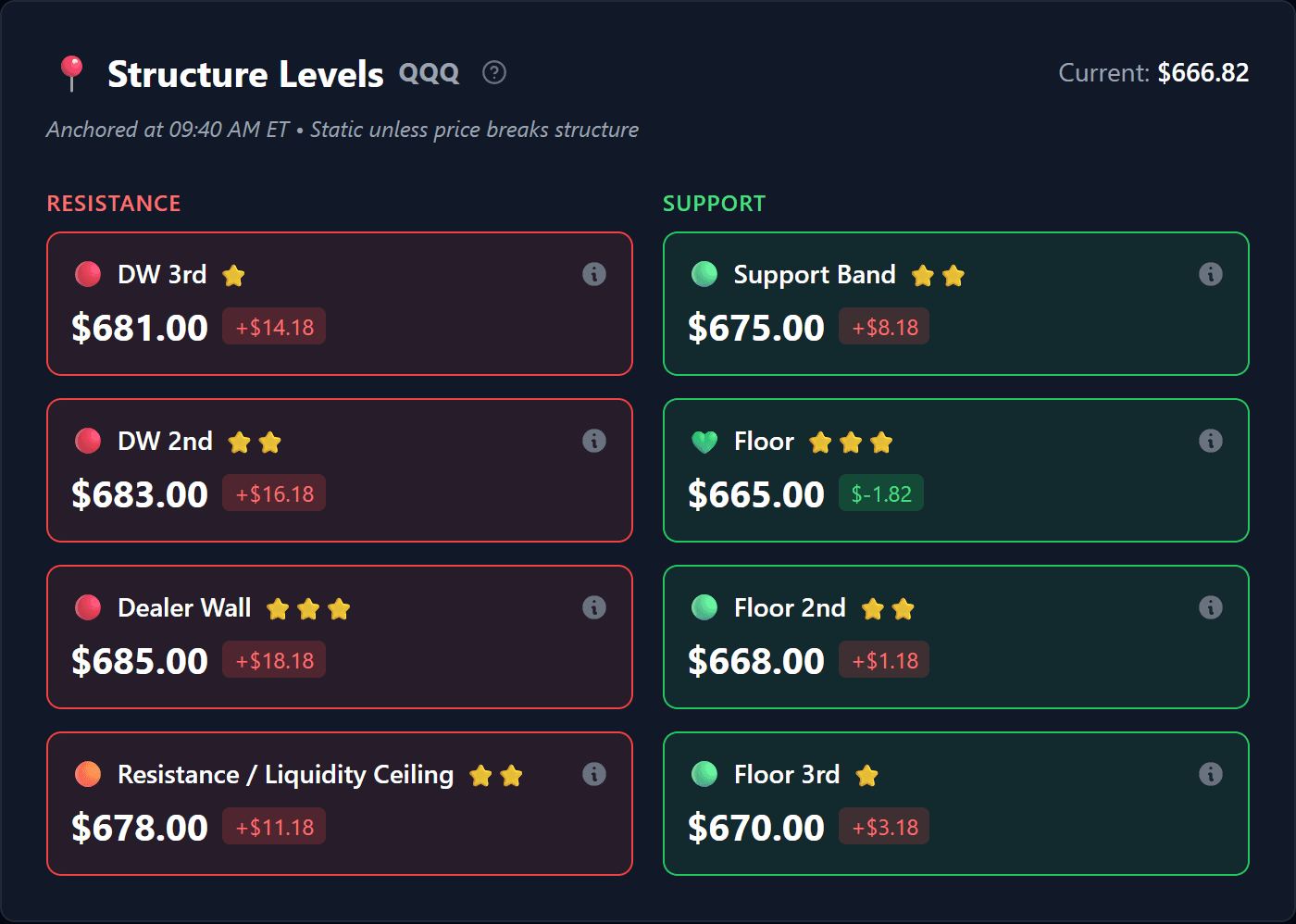Click the 'Resistance / Liquidity Ceiling' label
The image size is (1296, 924).
286,775
